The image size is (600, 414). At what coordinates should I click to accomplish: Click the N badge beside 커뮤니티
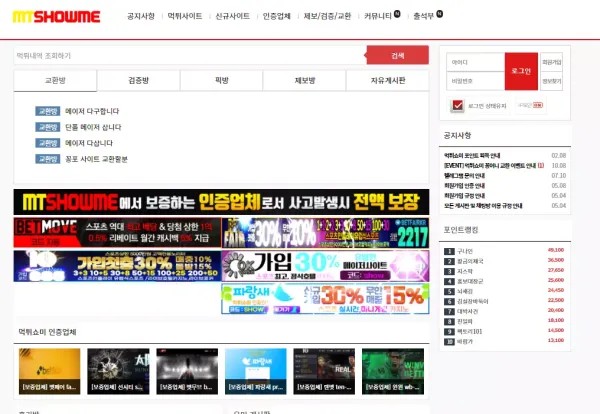coord(397,14)
